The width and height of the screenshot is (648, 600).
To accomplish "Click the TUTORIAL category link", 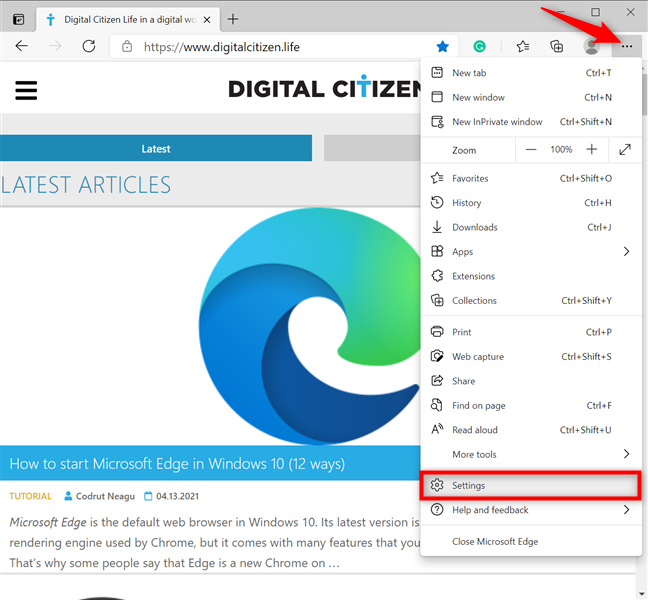I will coord(30,496).
